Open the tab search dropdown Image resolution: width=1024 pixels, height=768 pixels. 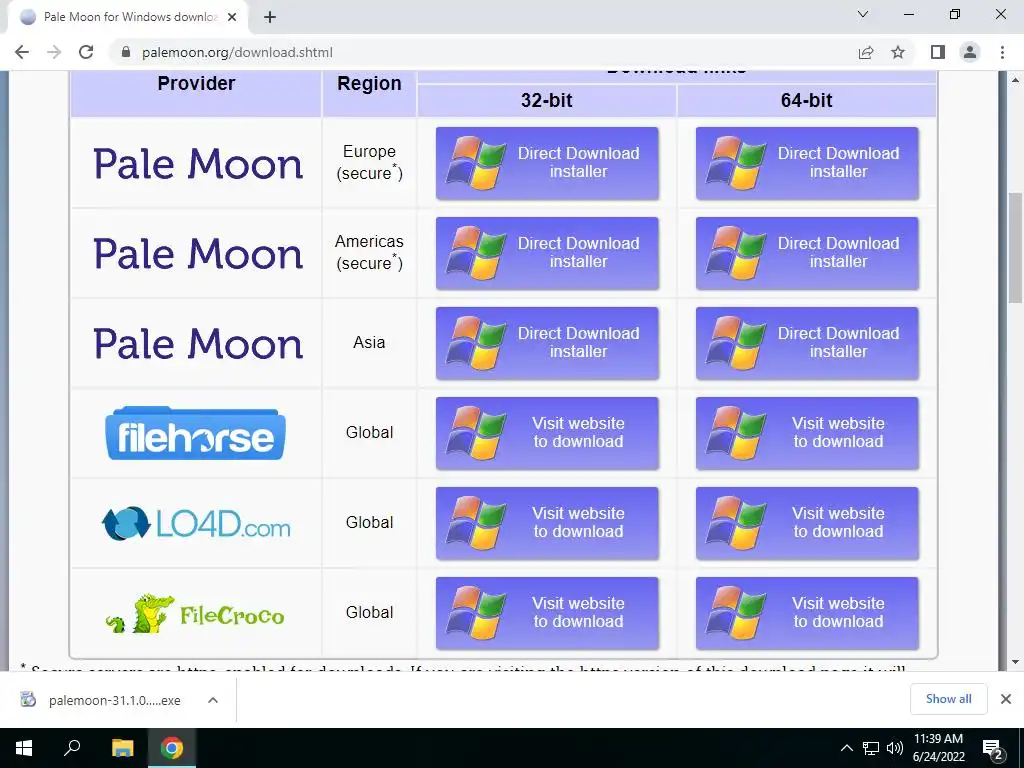click(863, 14)
